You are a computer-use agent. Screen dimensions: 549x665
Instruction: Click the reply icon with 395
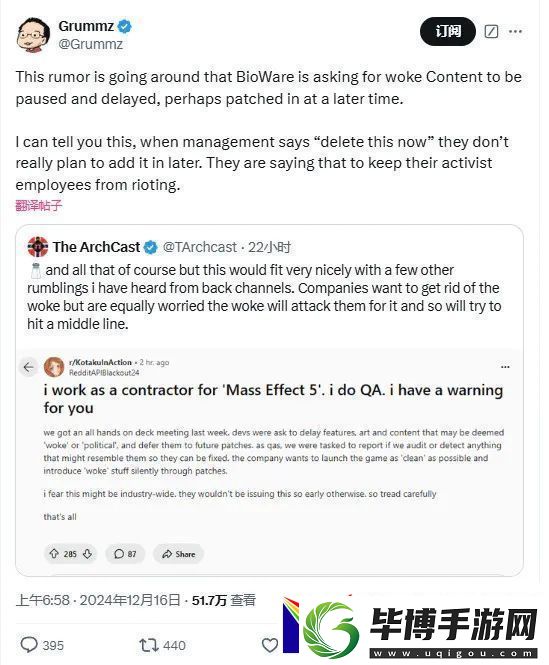[42, 645]
